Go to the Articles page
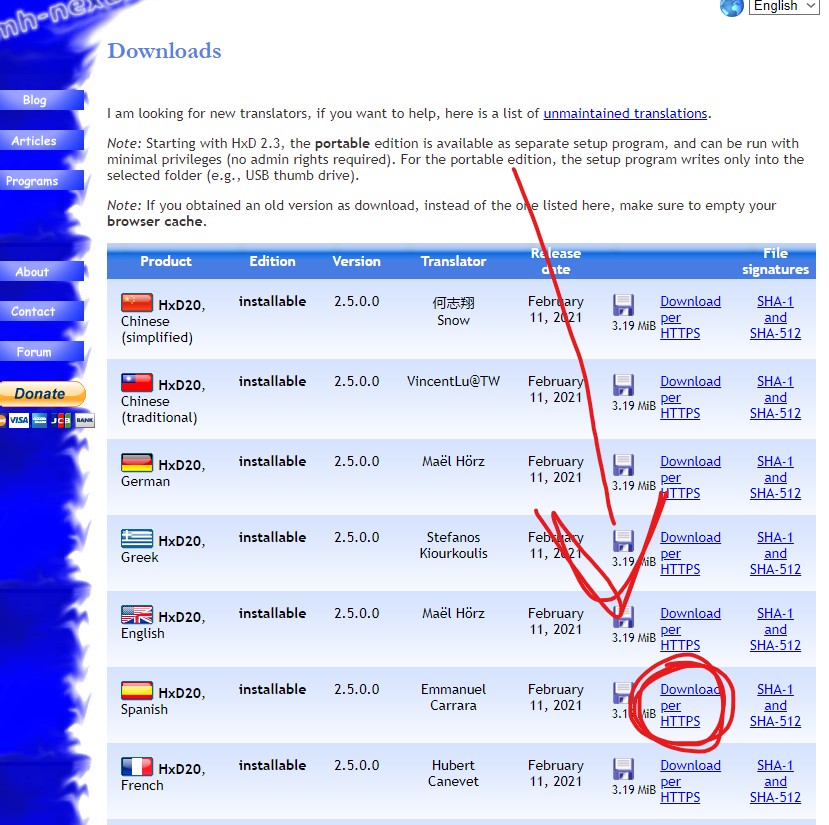The height and width of the screenshot is (825, 829). click(42, 140)
